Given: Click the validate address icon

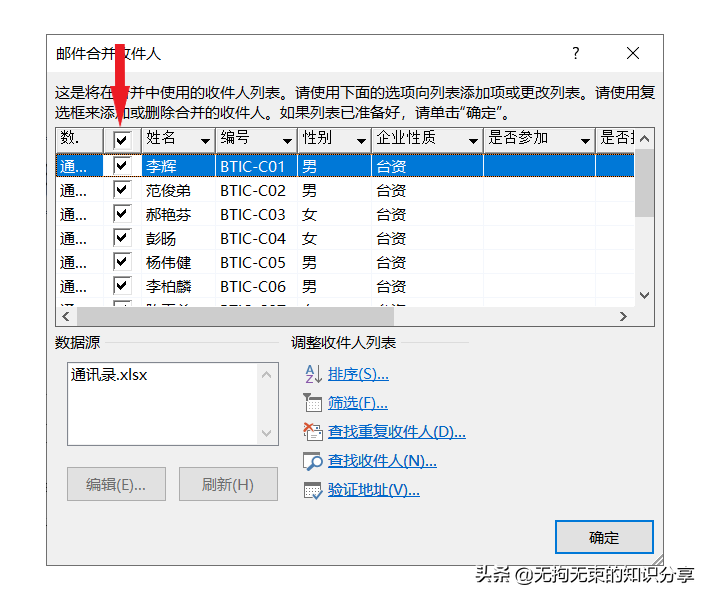Looking at the screenshot, I should point(313,490).
